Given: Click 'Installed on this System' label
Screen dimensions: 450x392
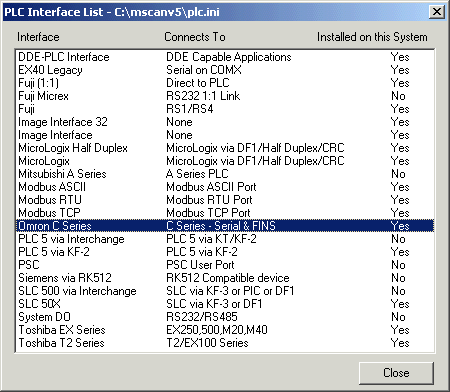Looking at the screenshot, I should click(x=372, y=37).
